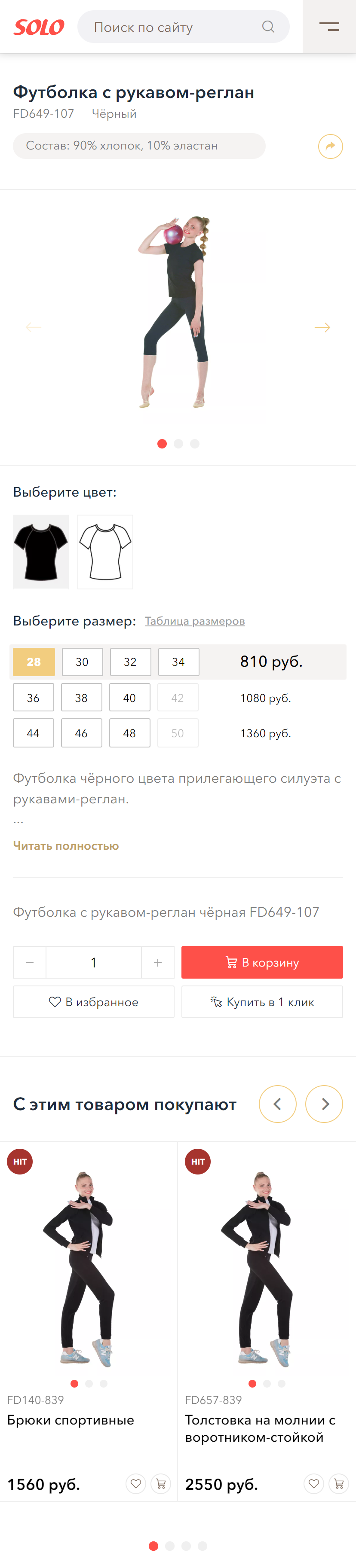Select size 30

(x=82, y=662)
